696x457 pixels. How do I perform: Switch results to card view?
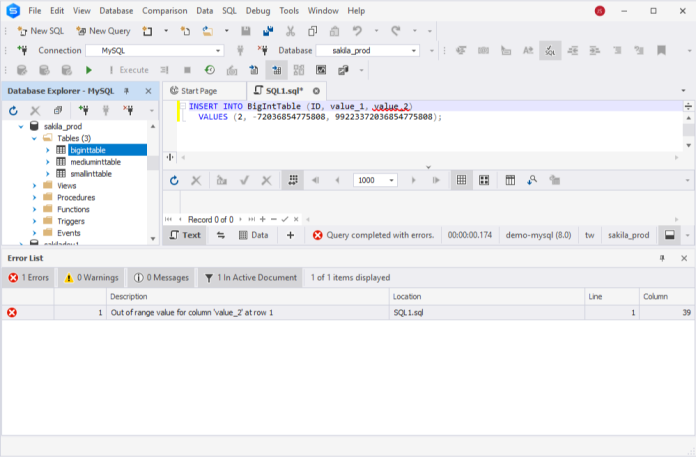483,180
